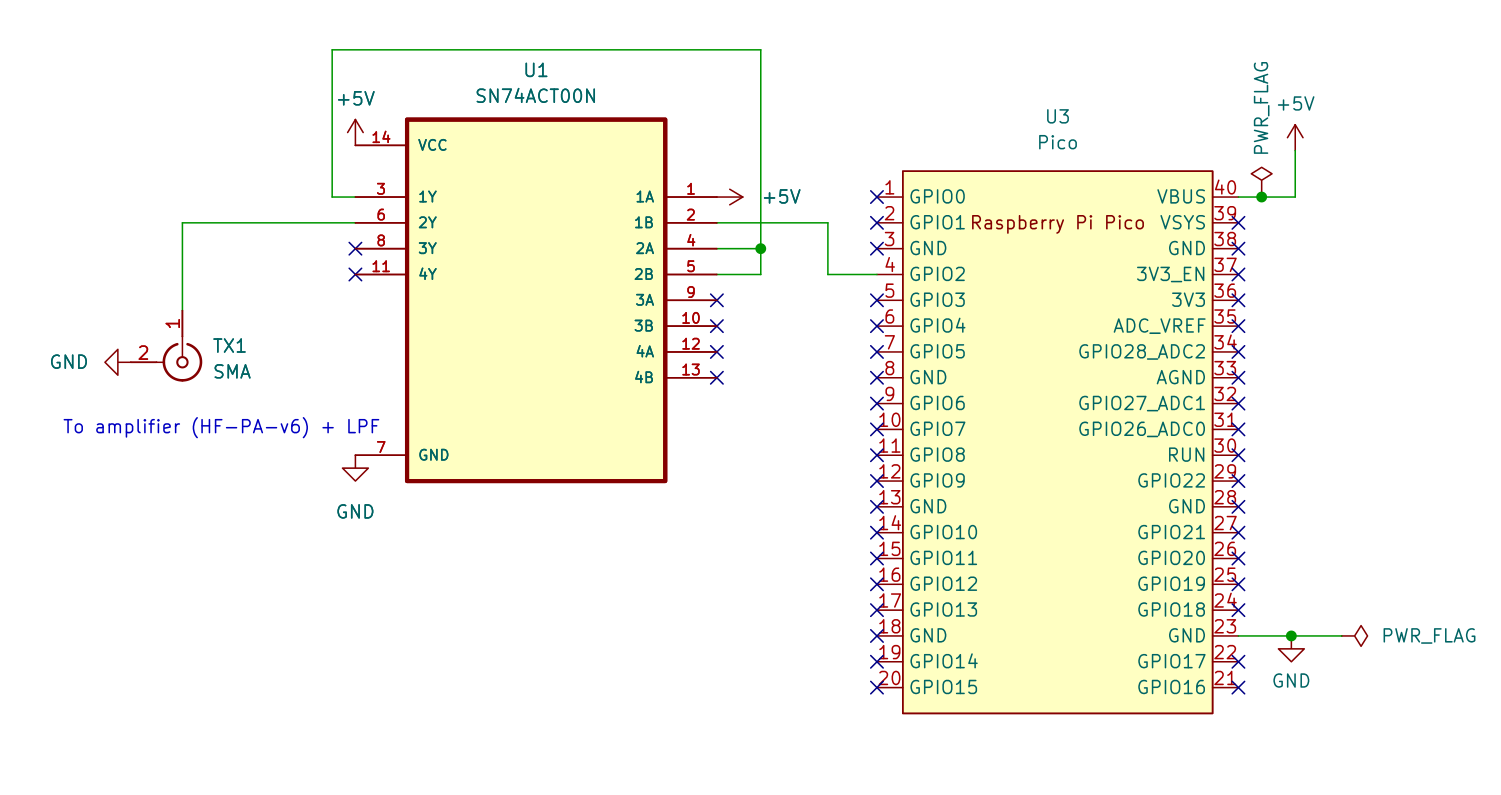Click the U1 reference designator label

536,71
